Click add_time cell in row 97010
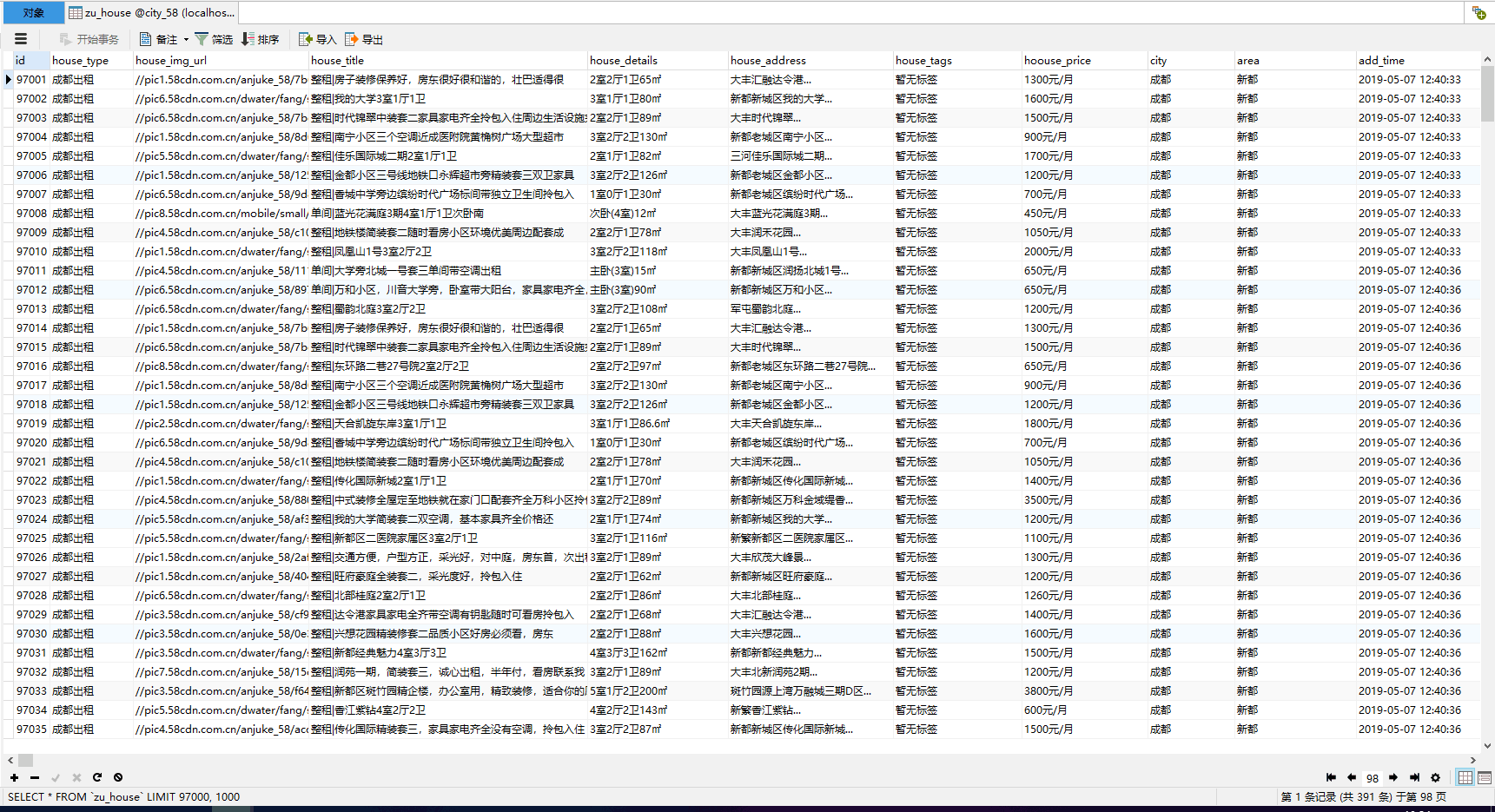Image resolution: width=1495 pixels, height=812 pixels. click(x=1418, y=251)
